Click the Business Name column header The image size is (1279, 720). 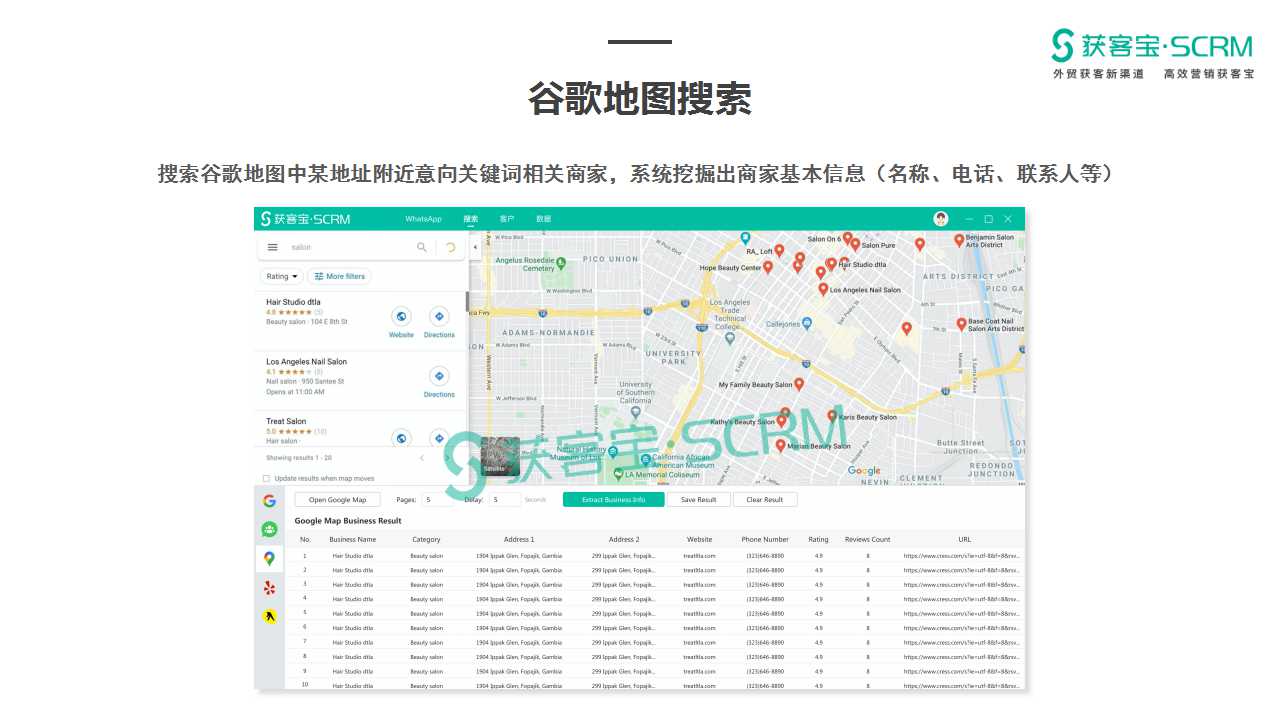353,540
